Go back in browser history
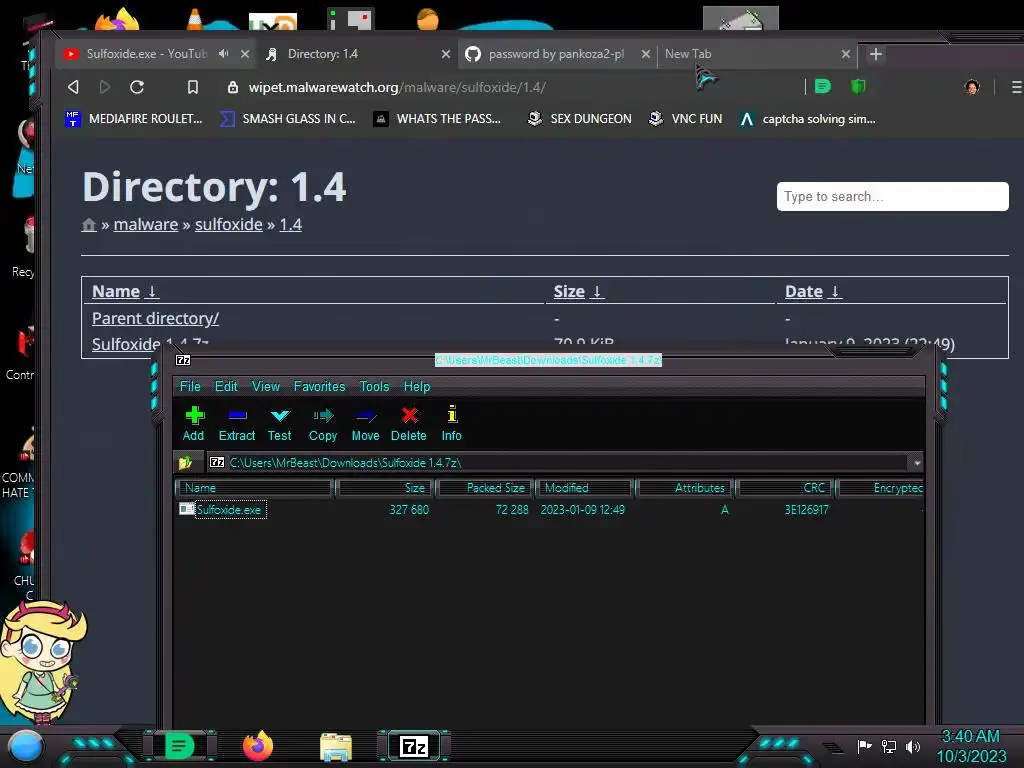Image resolution: width=1024 pixels, height=768 pixels. (x=73, y=87)
